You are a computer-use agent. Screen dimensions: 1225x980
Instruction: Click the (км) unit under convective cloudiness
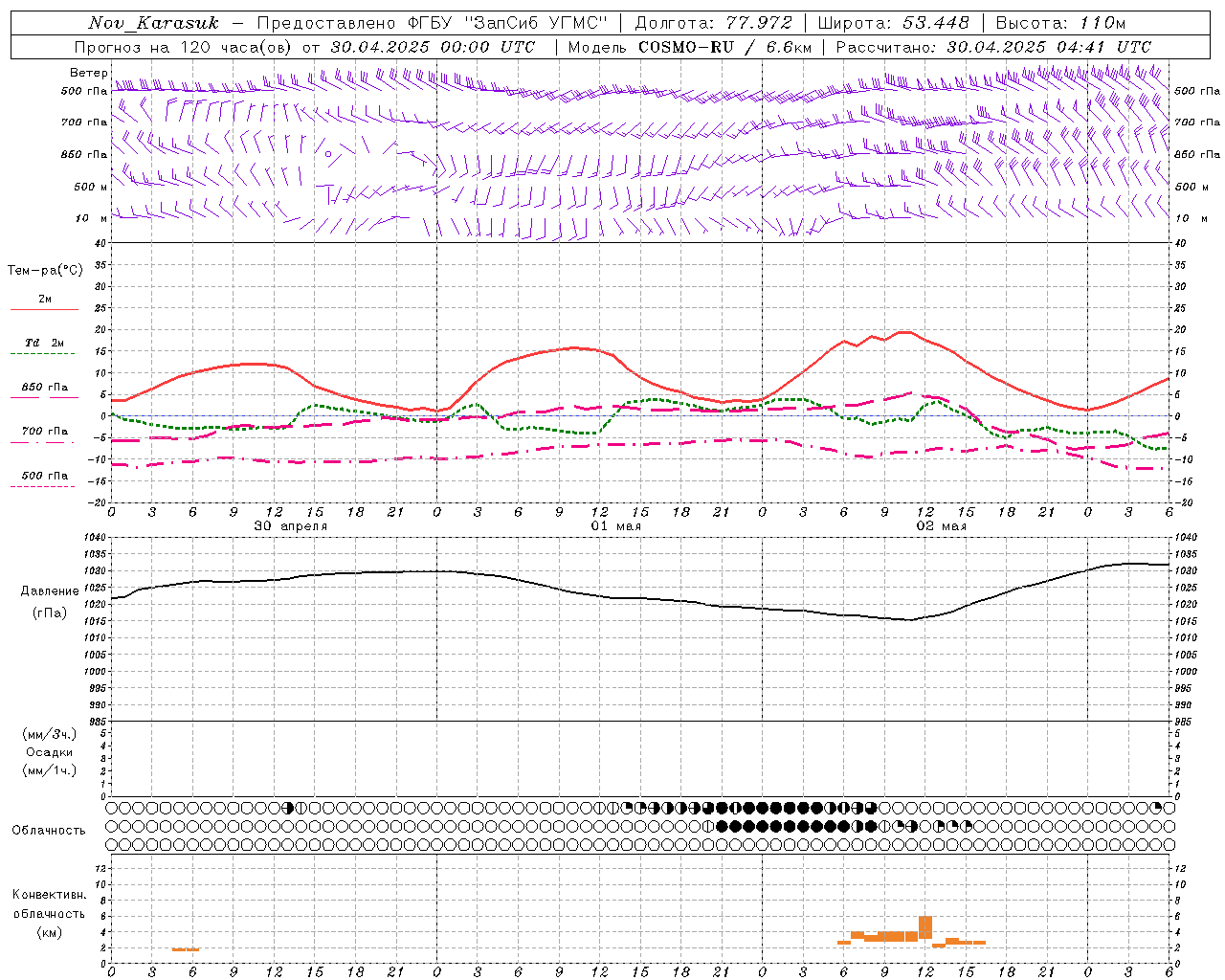(x=49, y=932)
